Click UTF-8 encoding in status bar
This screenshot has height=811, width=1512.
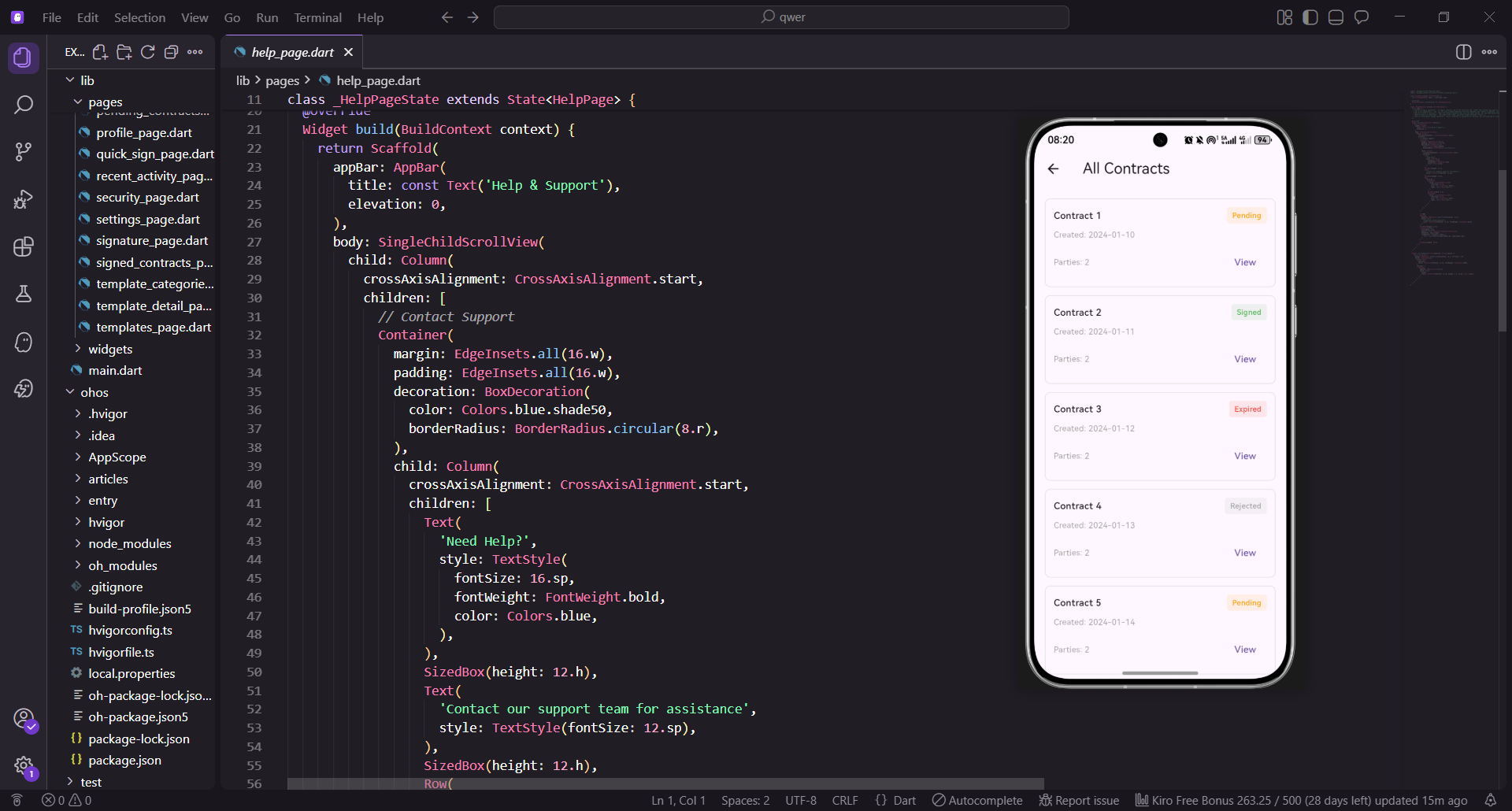click(x=801, y=800)
